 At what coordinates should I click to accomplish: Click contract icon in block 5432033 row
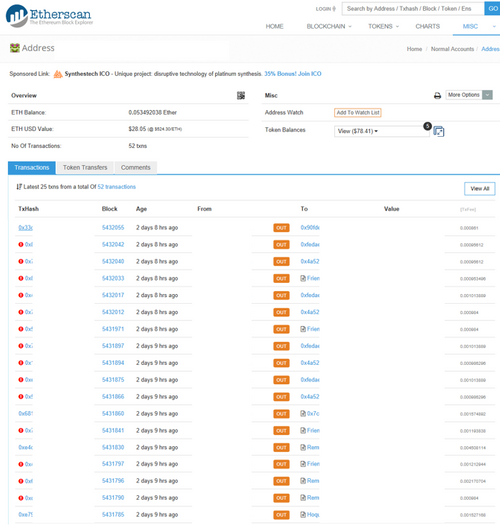pyautogui.click(x=303, y=278)
